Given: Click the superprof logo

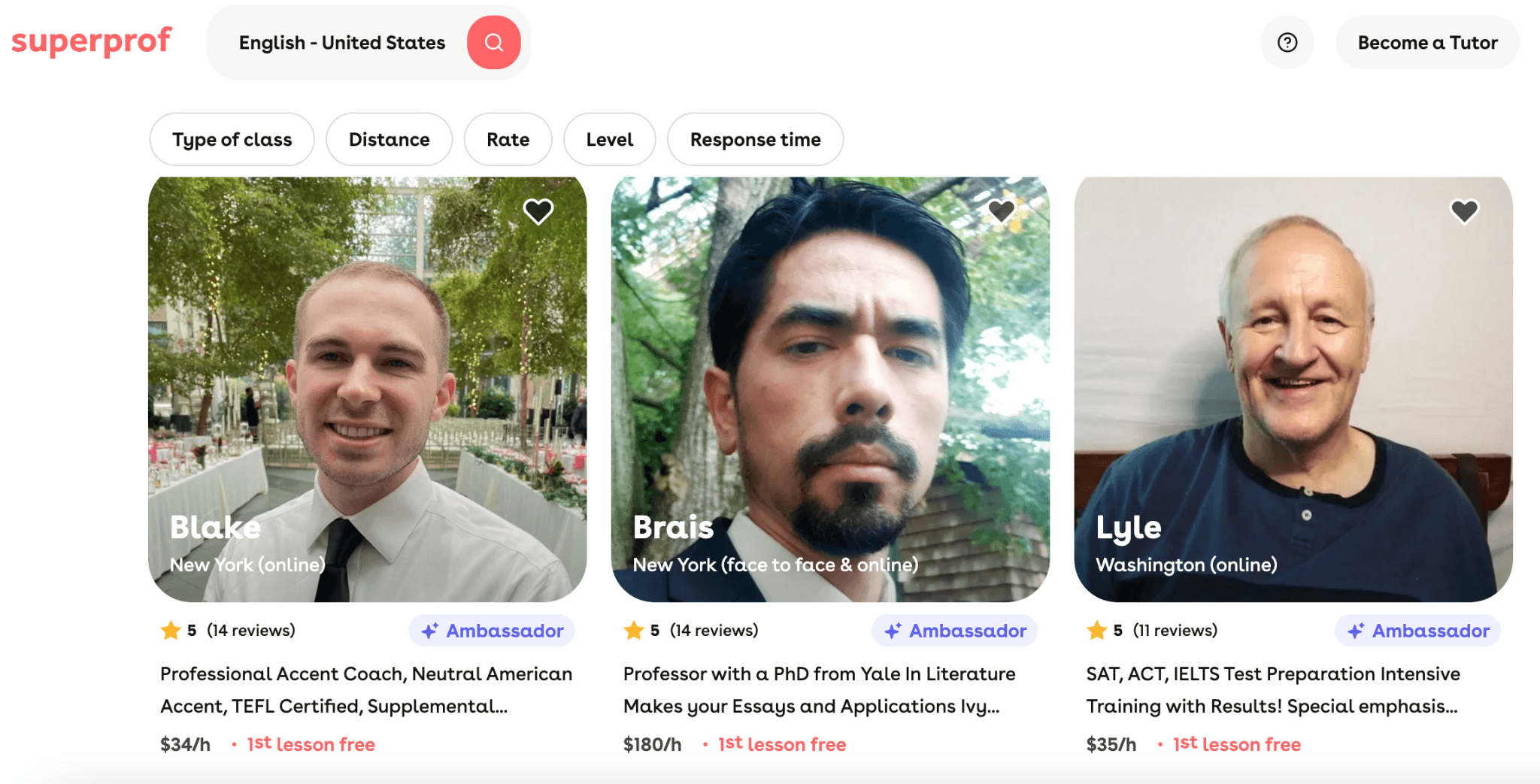Looking at the screenshot, I should point(92,41).
